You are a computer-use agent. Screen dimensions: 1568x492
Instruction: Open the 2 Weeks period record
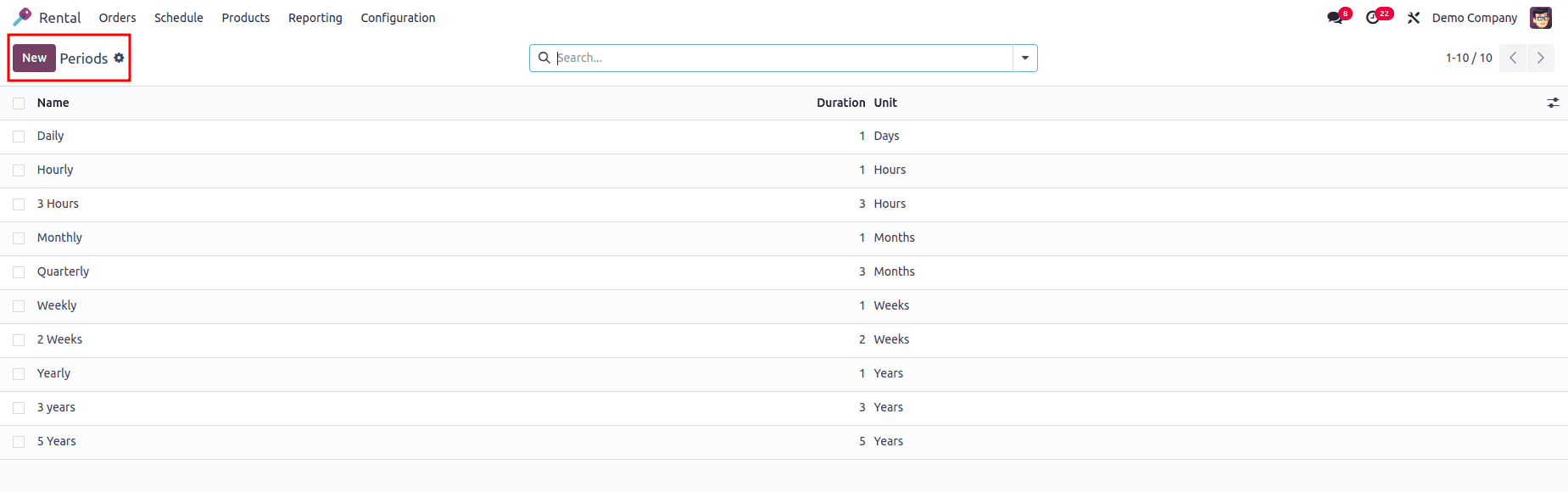(x=59, y=339)
